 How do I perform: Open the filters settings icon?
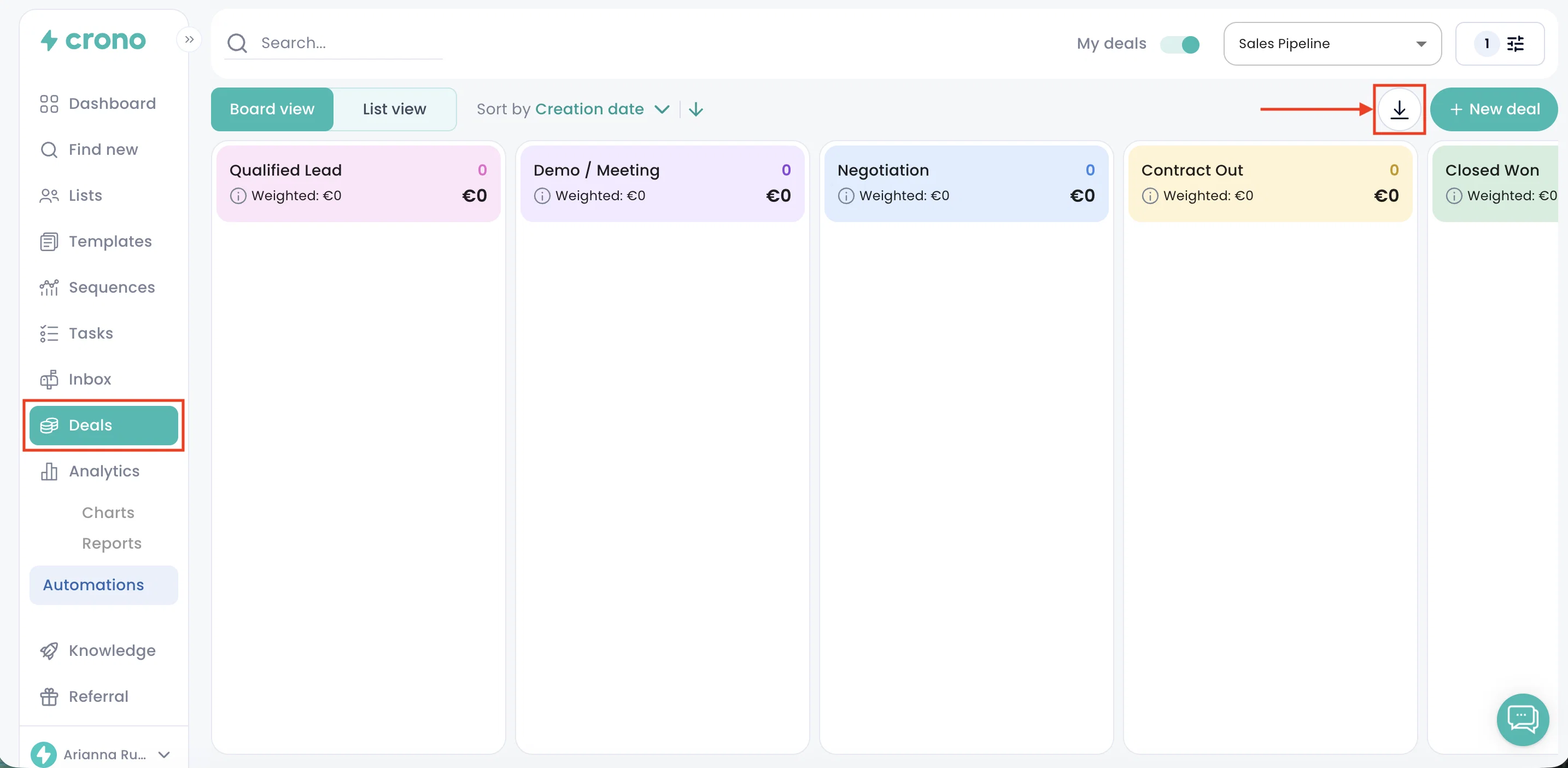(1515, 44)
